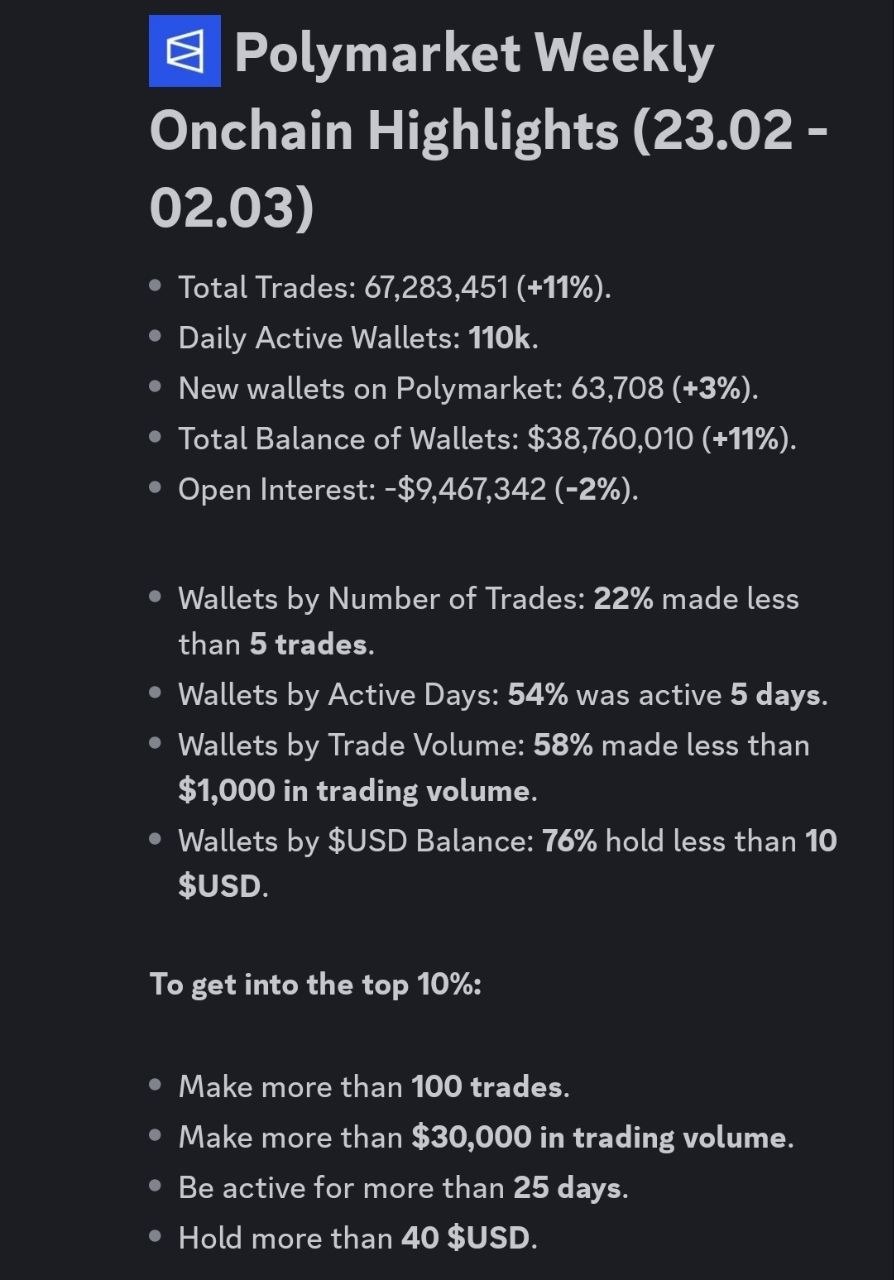
Task: Click the Wallets by Trade Volume line
Action: click(x=494, y=767)
